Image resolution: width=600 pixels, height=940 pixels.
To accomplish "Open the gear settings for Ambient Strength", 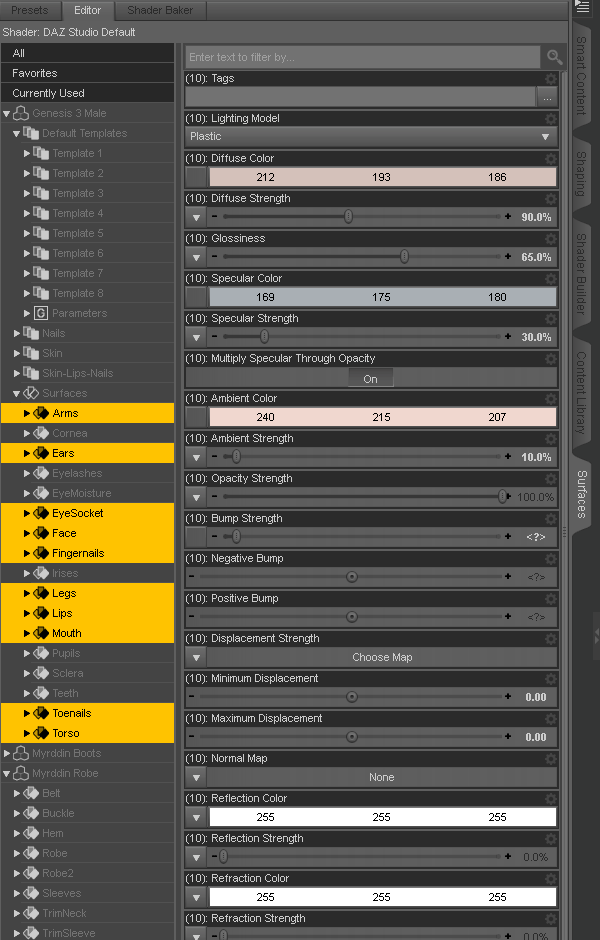I will [550, 439].
